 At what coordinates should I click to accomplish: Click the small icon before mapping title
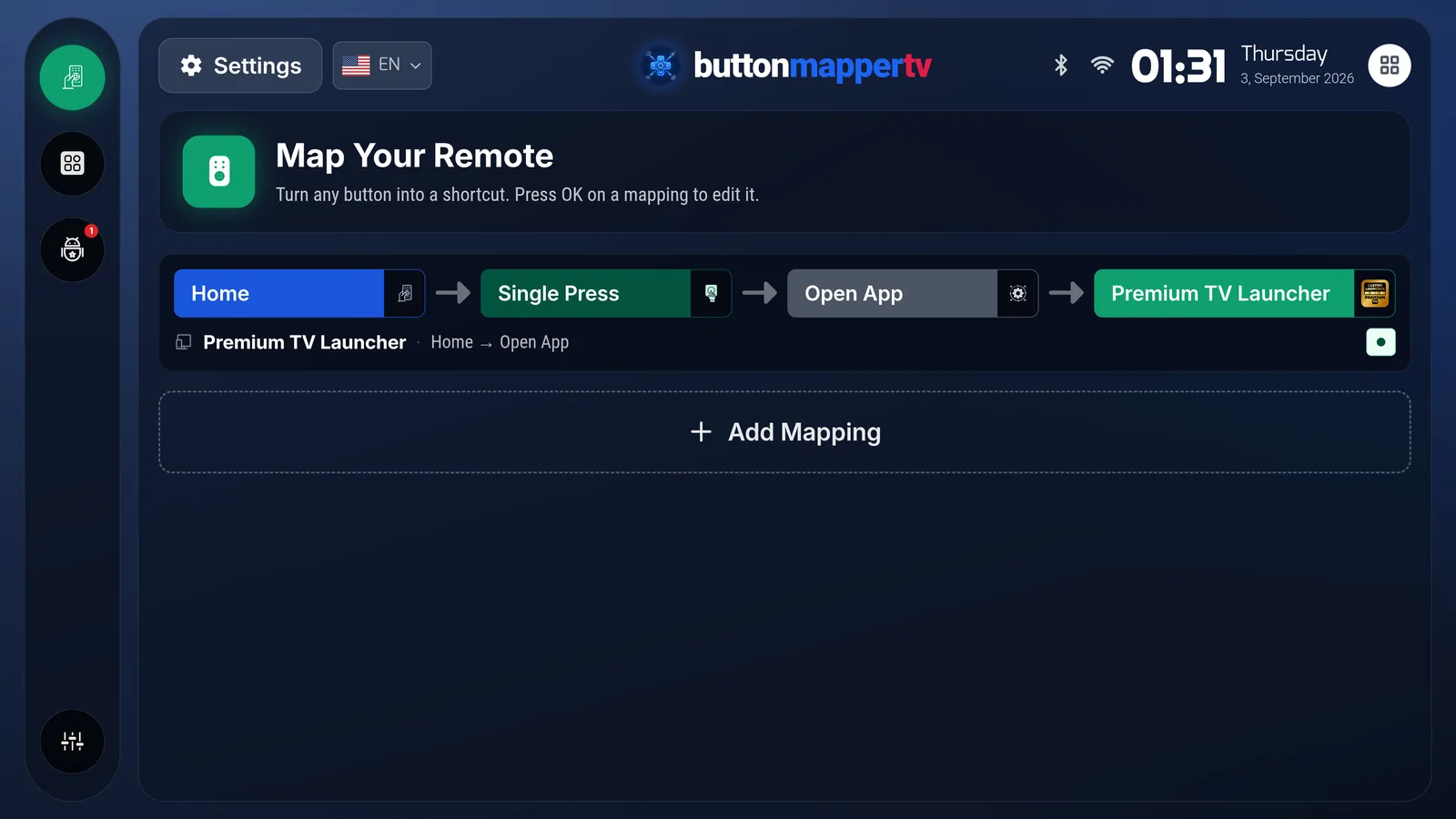tap(184, 342)
